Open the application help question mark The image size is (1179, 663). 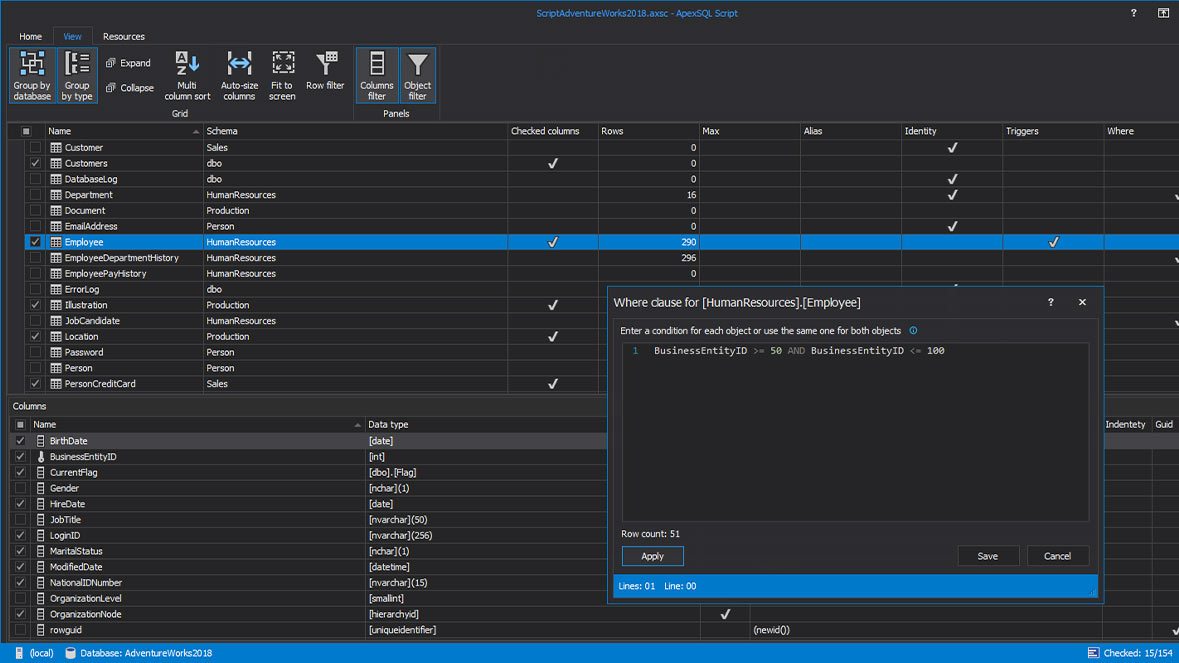click(1132, 13)
